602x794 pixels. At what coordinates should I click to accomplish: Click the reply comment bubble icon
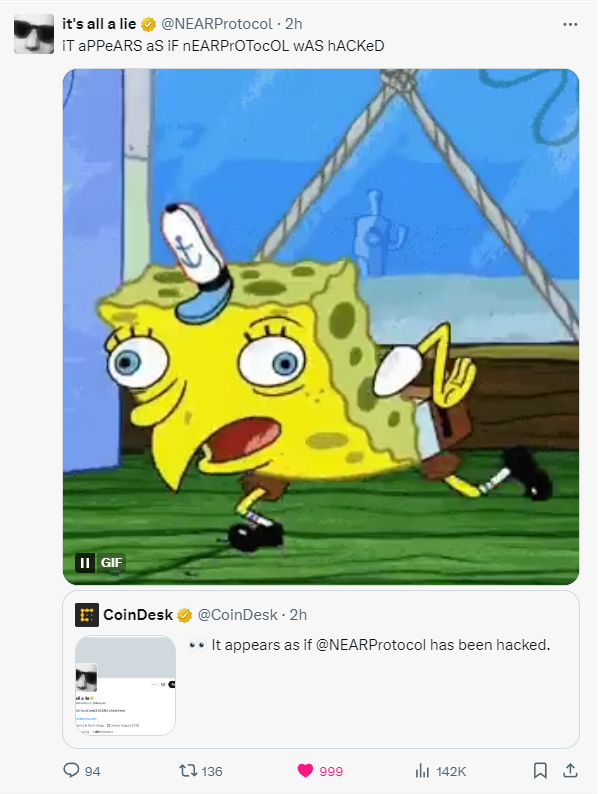tap(71, 770)
